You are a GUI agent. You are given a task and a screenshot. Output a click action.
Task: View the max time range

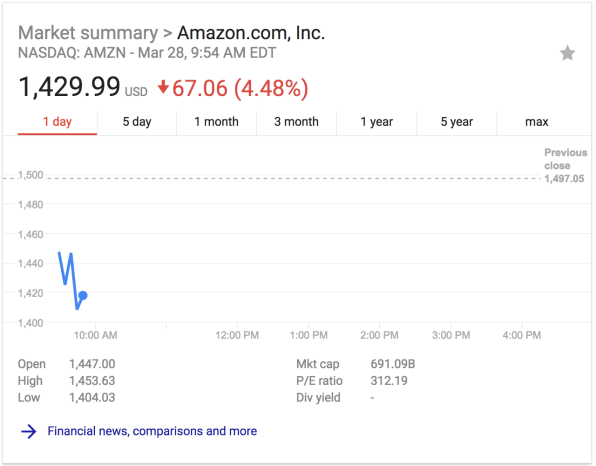click(x=536, y=122)
